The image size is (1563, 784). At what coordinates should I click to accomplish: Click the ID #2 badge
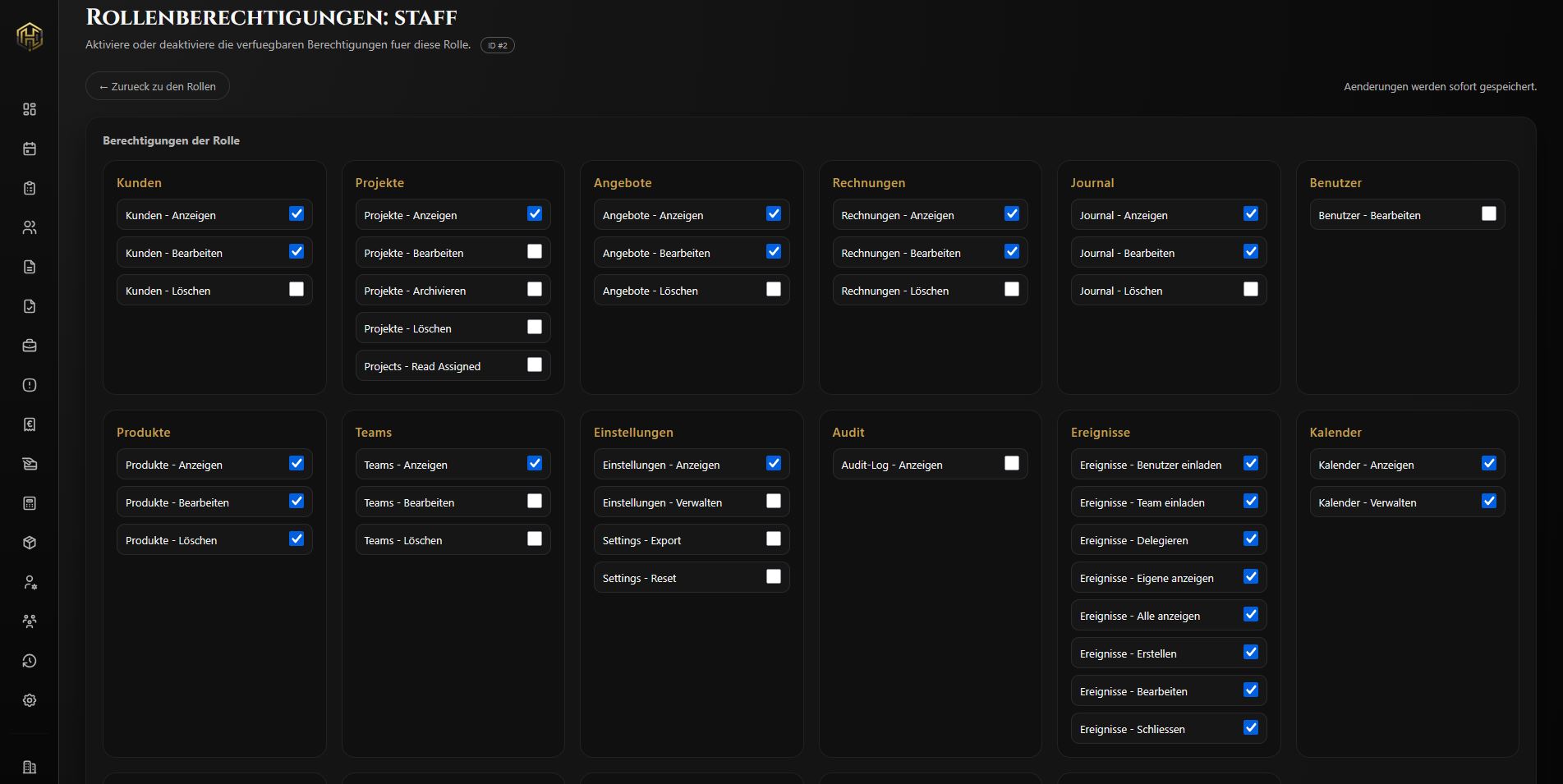pyautogui.click(x=498, y=45)
